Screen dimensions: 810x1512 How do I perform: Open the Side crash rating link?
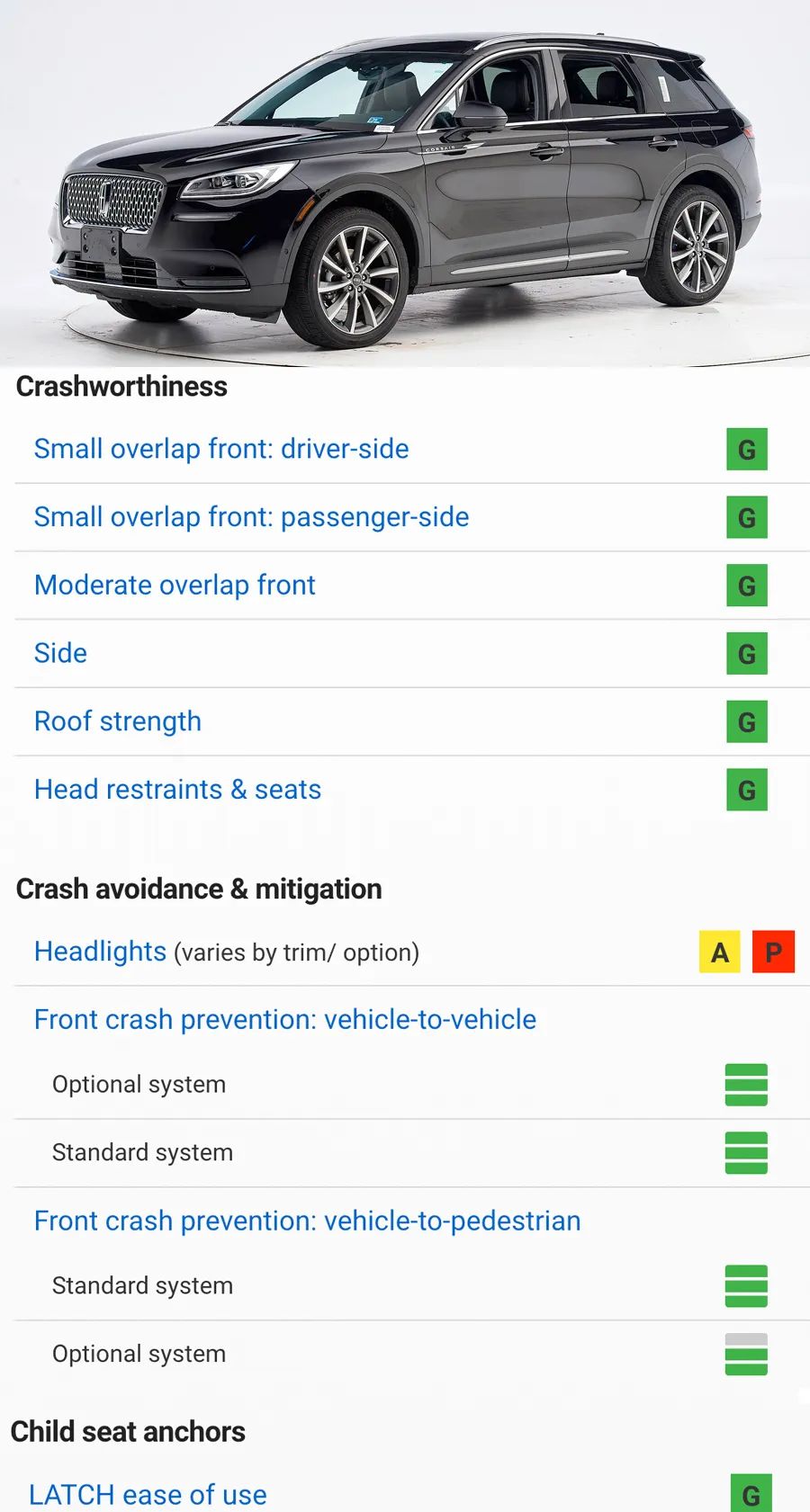[60, 653]
